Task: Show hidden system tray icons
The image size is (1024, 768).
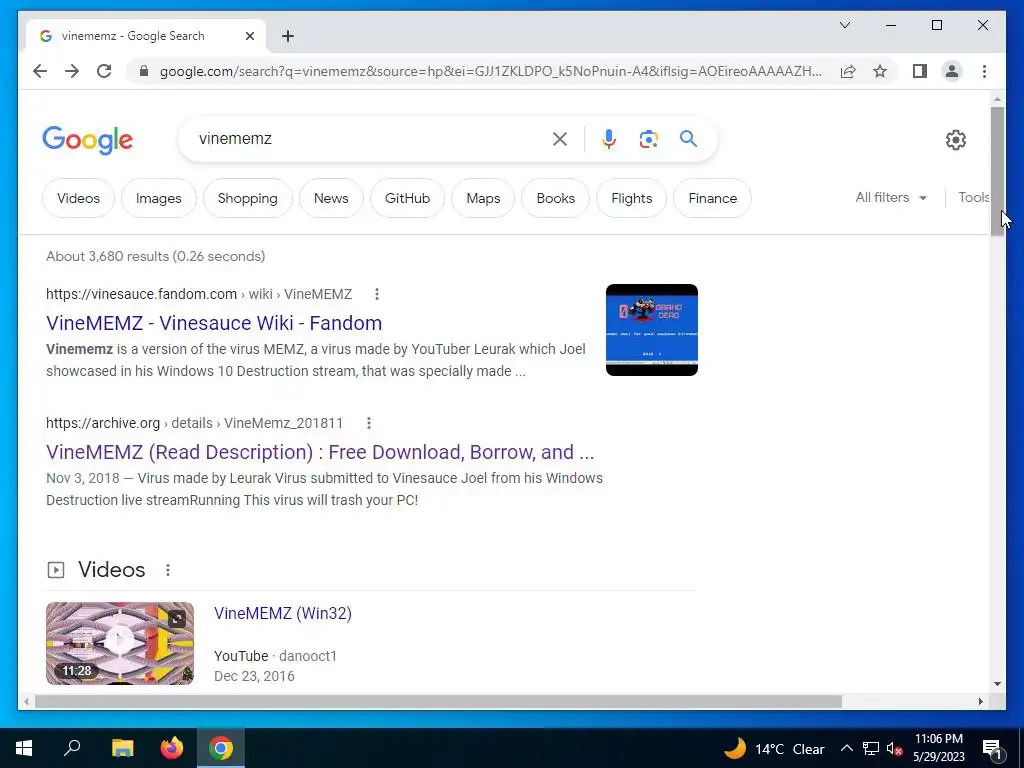Action: (x=846, y=748)
